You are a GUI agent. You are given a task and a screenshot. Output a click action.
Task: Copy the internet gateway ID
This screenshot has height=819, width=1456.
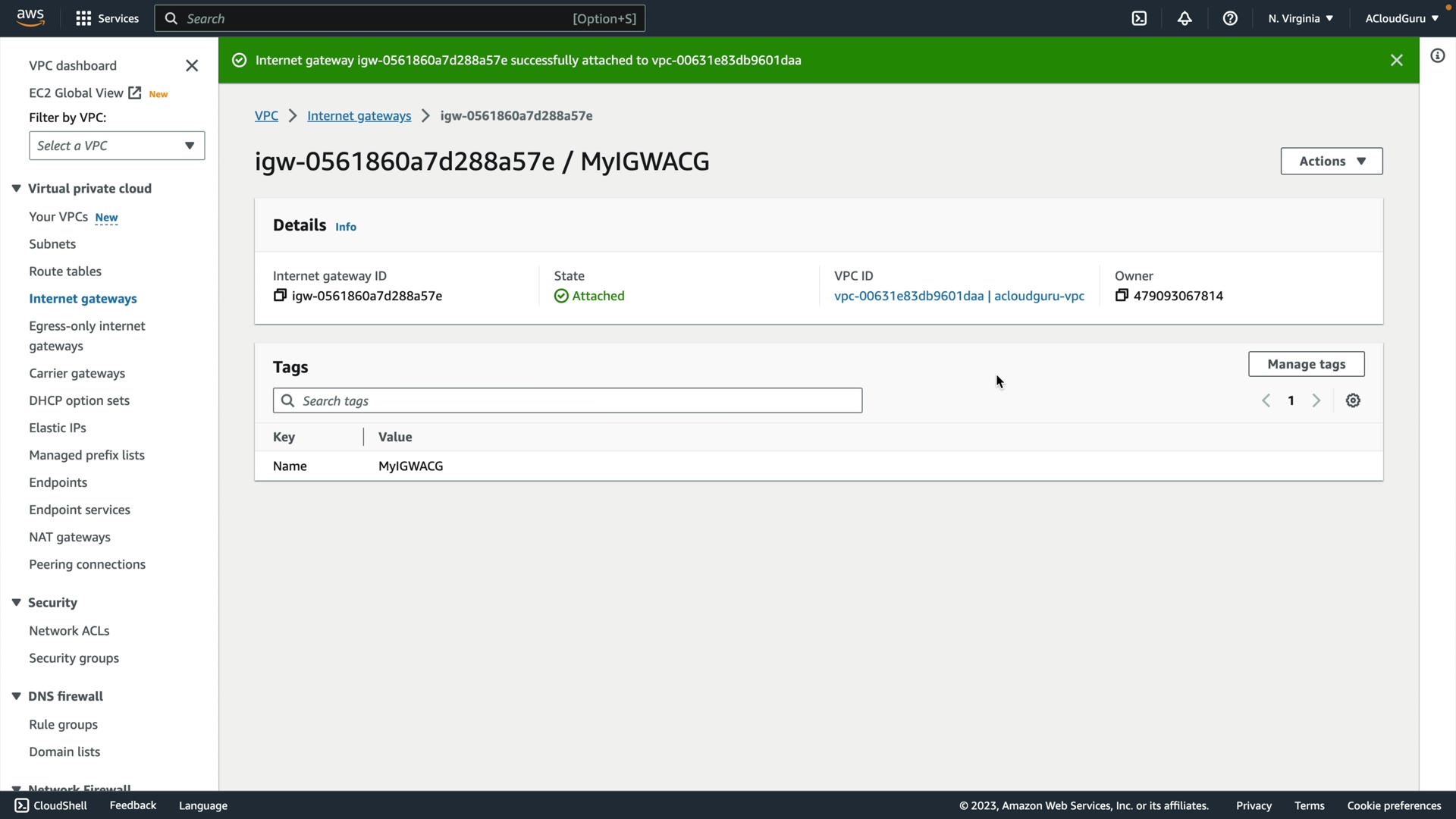pyautogui.click(x=280, y=296)
